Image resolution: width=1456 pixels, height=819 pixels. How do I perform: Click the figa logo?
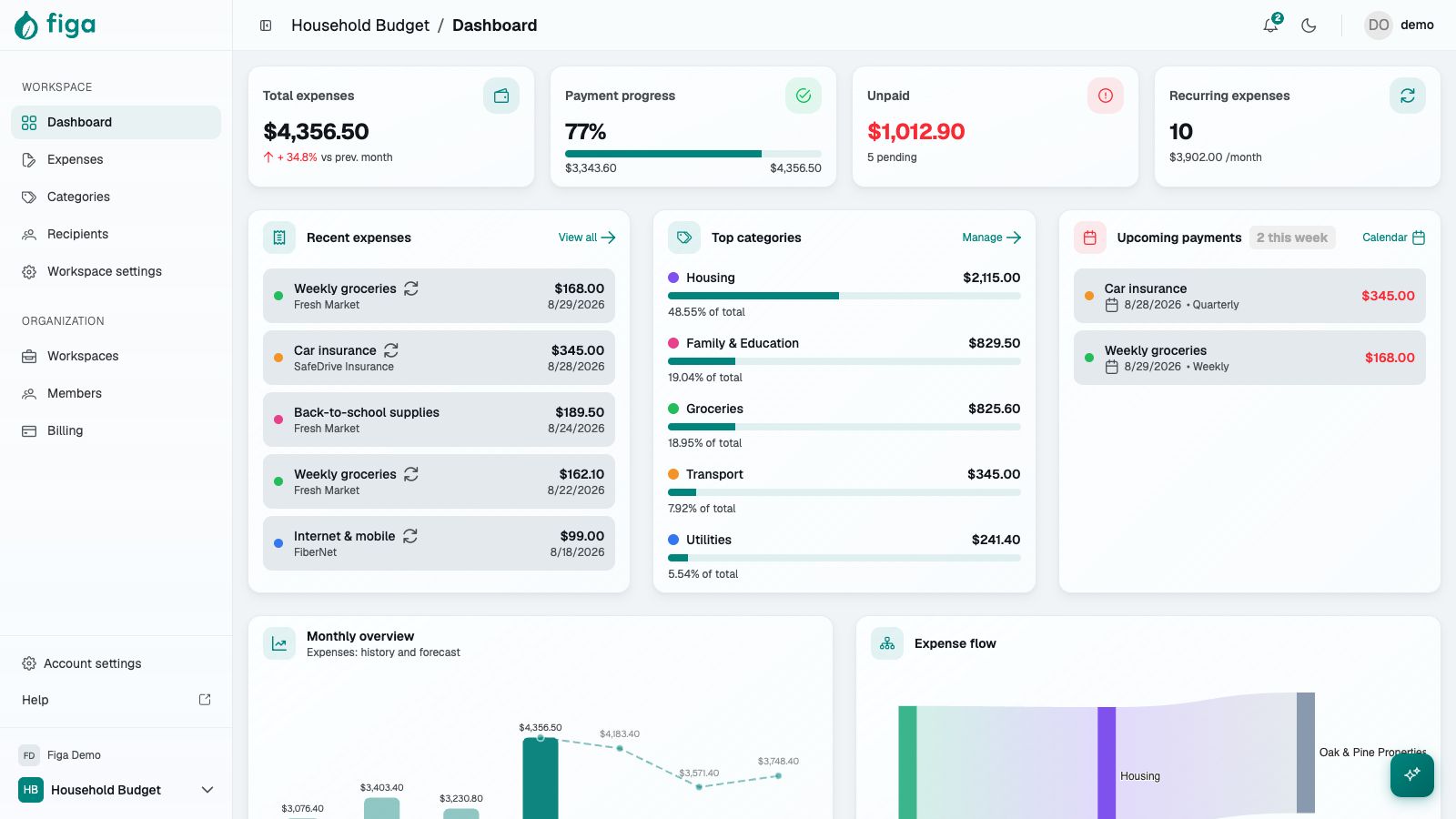click(55, 25)
